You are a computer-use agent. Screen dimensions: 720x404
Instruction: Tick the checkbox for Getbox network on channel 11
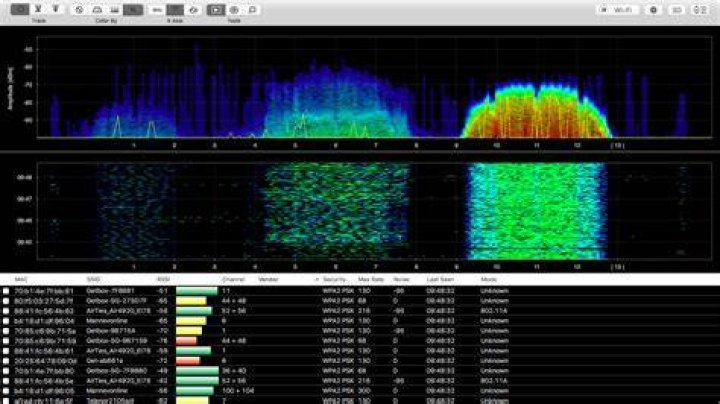[x=6, y=291]
